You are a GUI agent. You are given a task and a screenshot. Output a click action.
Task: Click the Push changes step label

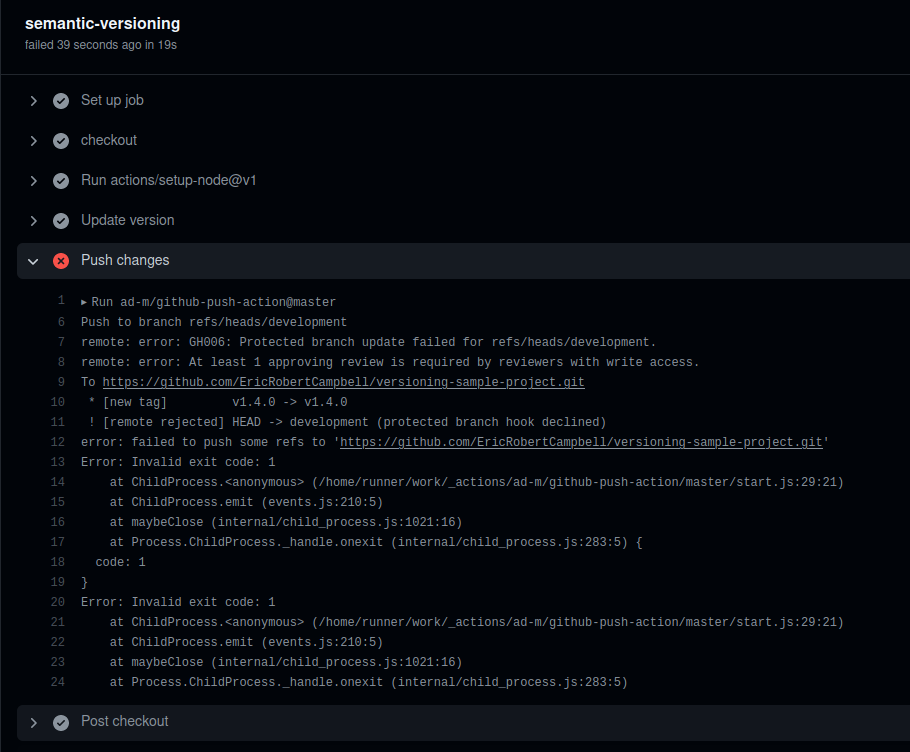(x=125, y=261)
